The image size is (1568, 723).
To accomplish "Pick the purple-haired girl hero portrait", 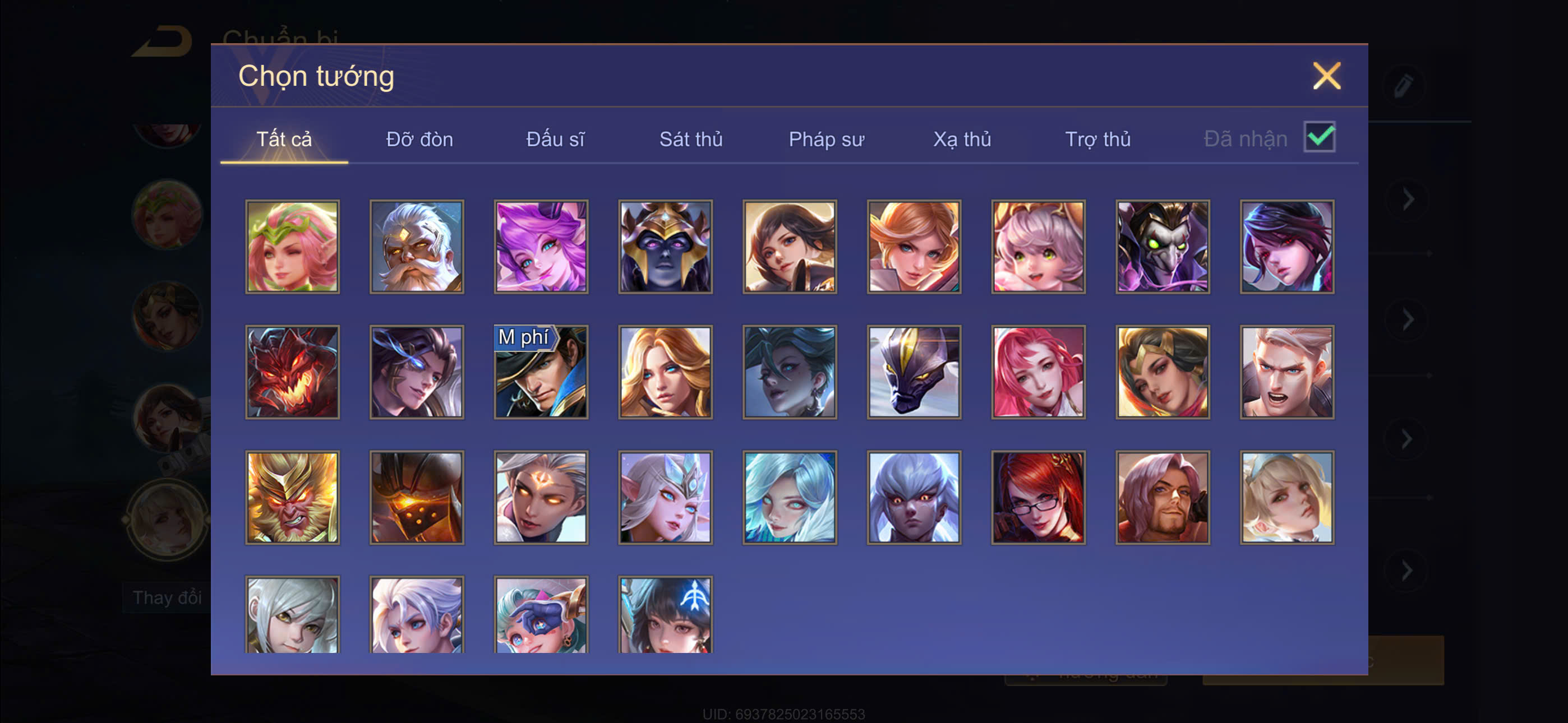I will pyautogui.click(x=541, y=247).
